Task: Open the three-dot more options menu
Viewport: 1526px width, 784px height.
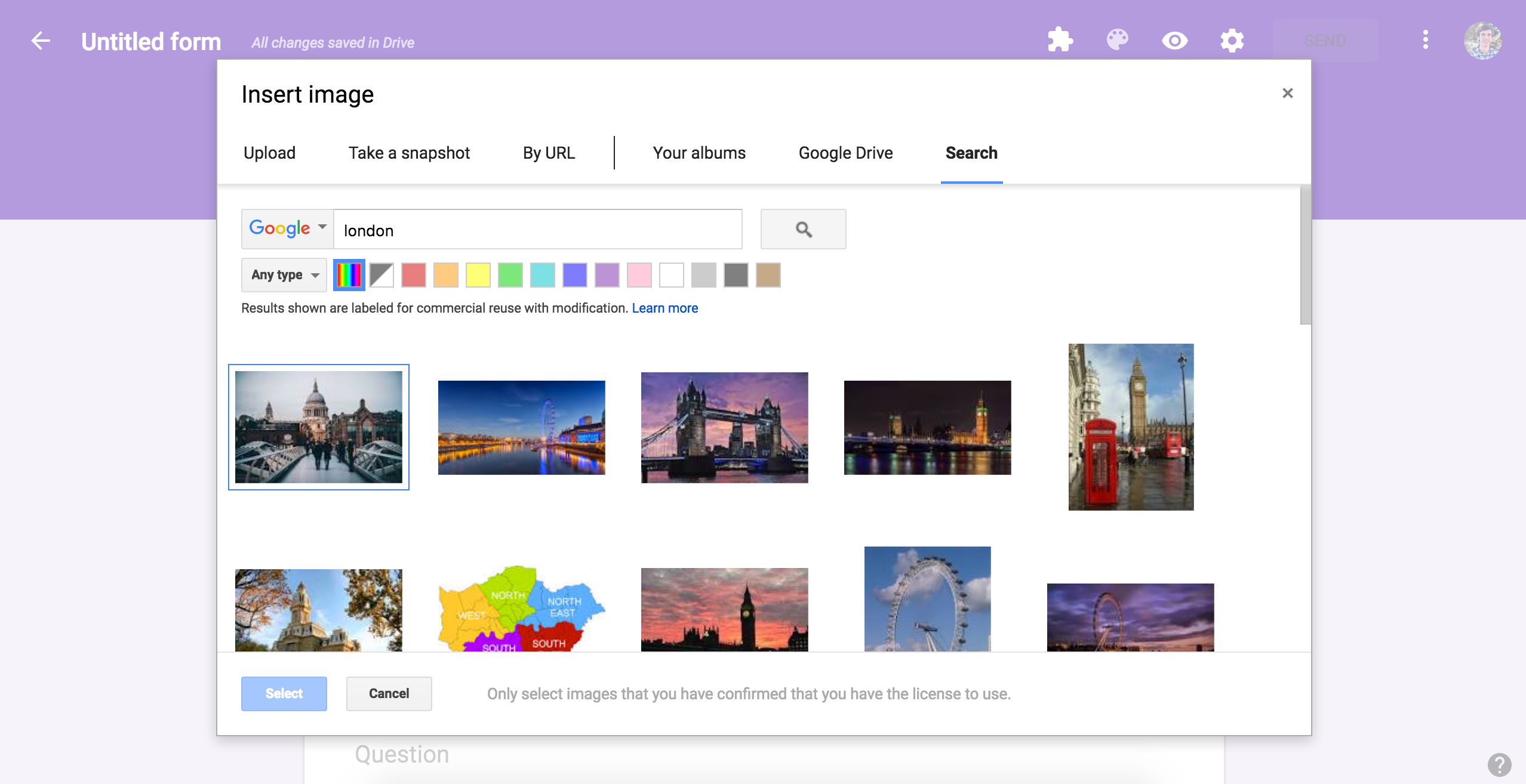Action: pyautogui.click(x=1425, y=41)
